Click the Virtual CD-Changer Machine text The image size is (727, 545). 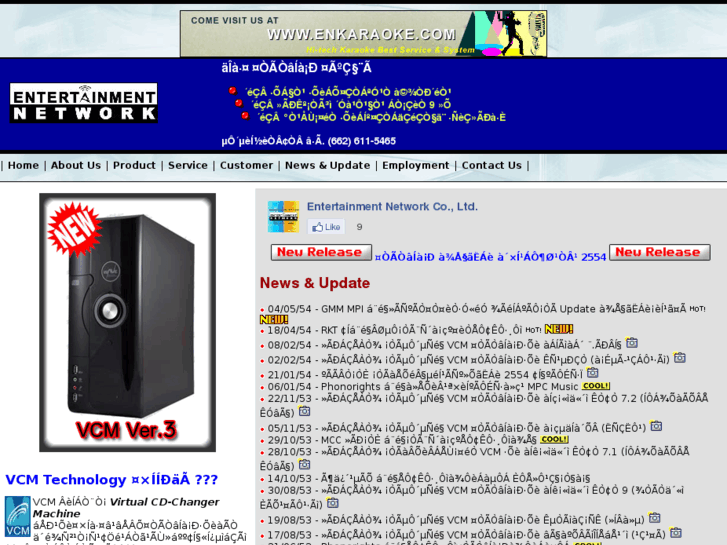(126, 507)
